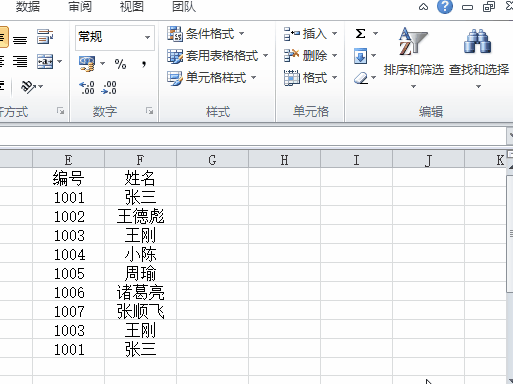Open the number format combo box (常规)
The image size is (513, 384).
click(115, 37)
